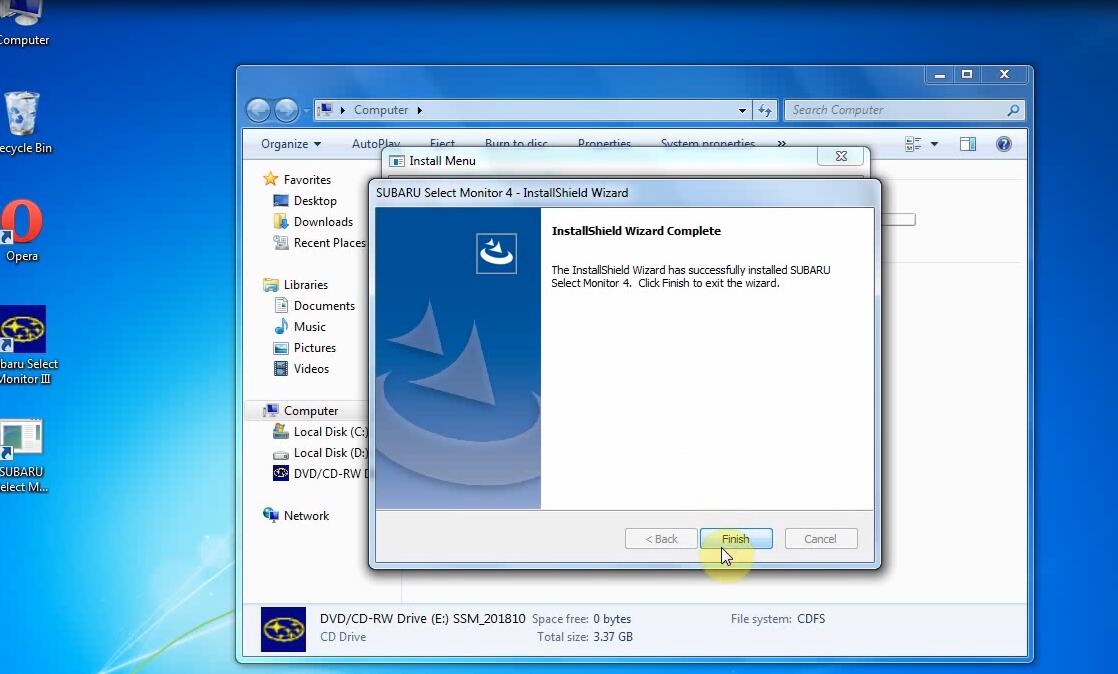
Task: Change the view with the view icon
Action: (913, 144)
